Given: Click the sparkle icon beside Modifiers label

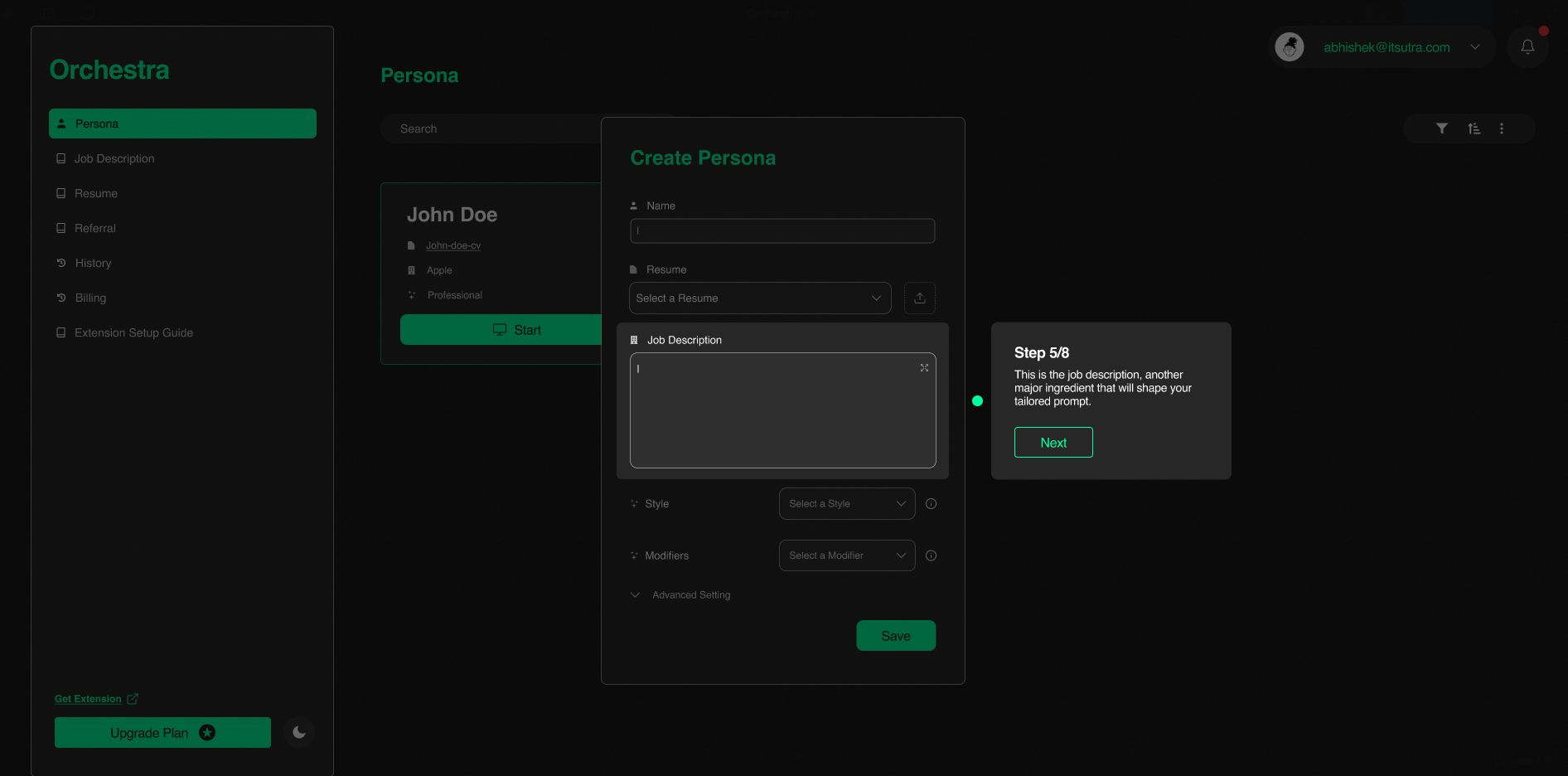Looking at the screenshot, I should point(634,555).
